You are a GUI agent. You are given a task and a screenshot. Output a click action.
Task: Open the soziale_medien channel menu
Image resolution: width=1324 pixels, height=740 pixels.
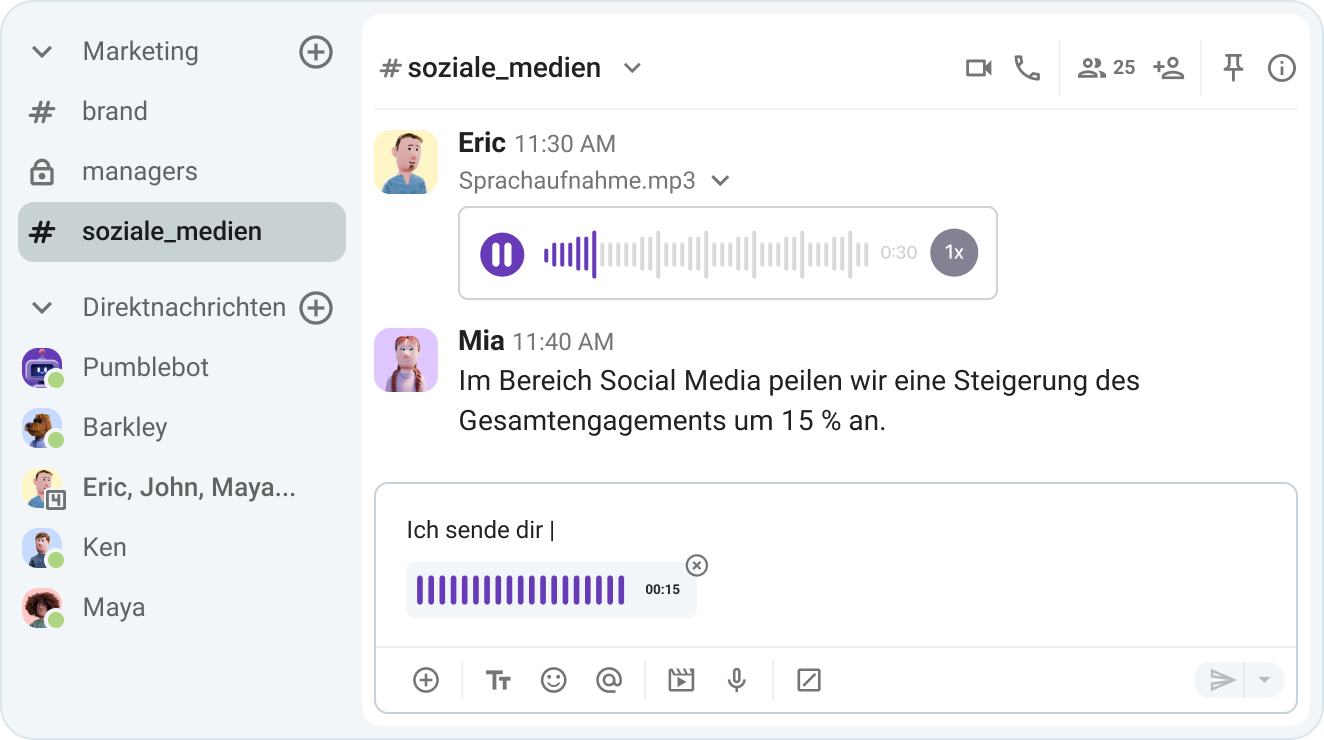[x=632, y=68]
